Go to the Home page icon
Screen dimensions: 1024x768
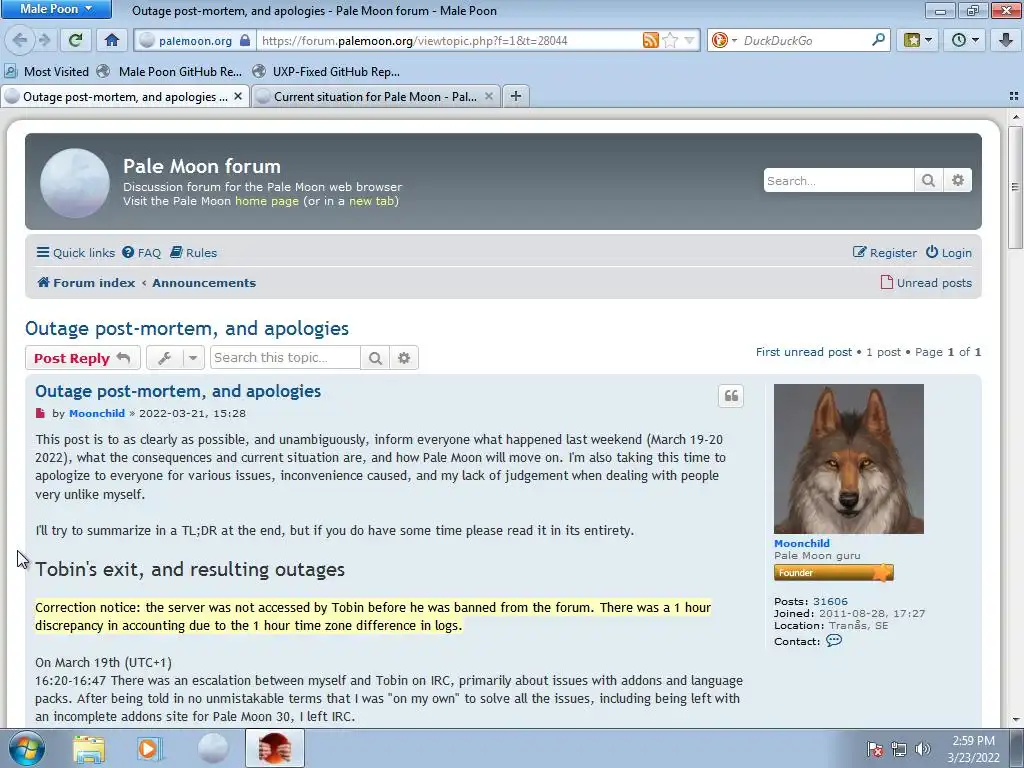tap(112, 40)
